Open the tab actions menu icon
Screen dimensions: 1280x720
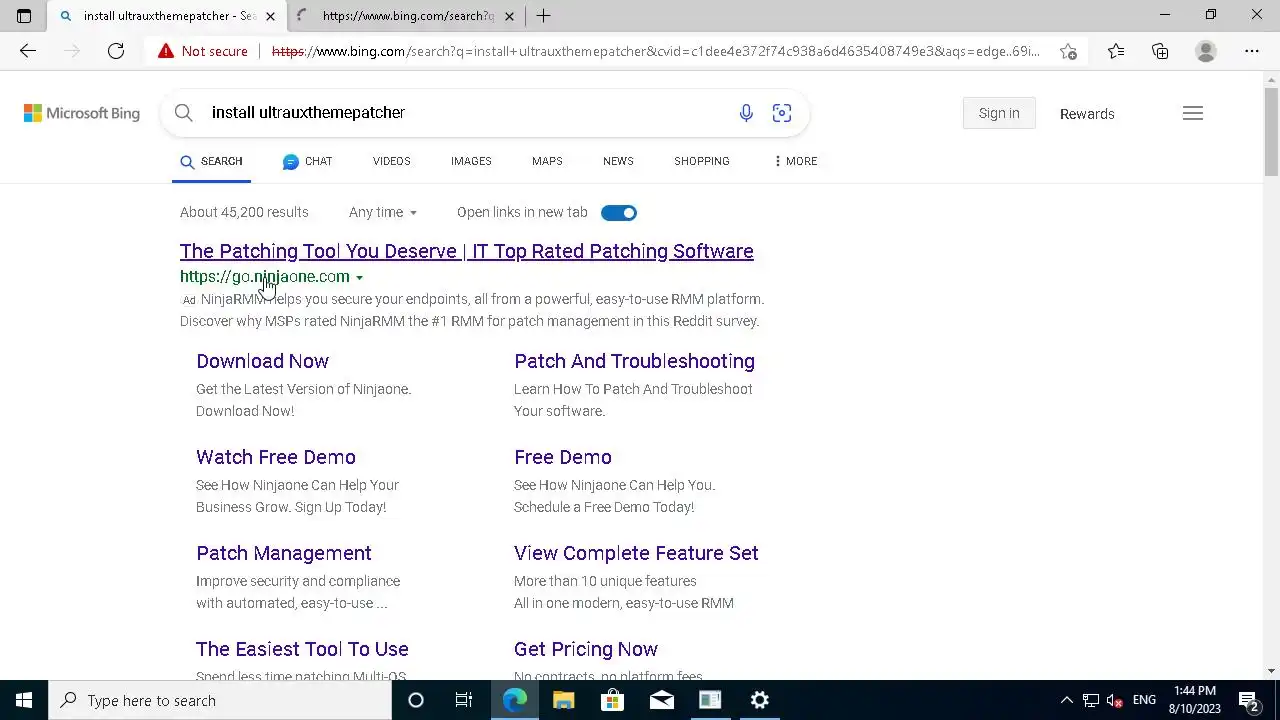pyautogui.click(x=24, y=16)
